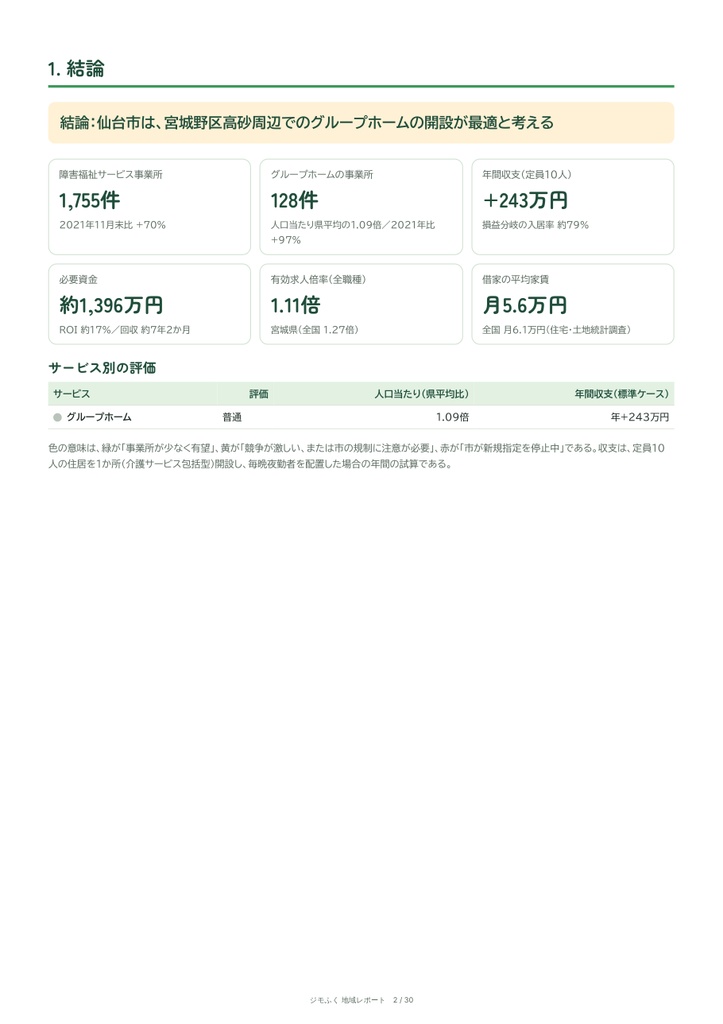Click the note 'ROI 約17%／回収 約7年2か月'
The width and height of the screenshot is (723, 1024).
(125, 330)
